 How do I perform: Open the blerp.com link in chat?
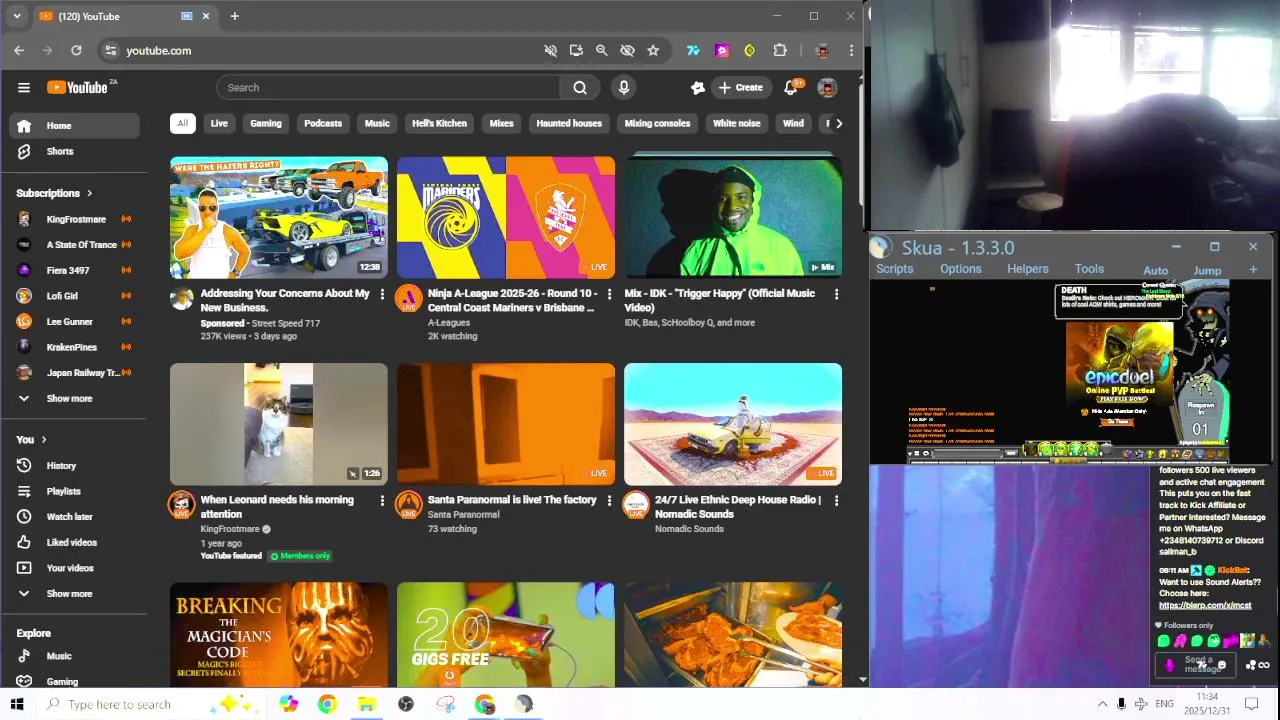pos(1205,605)
